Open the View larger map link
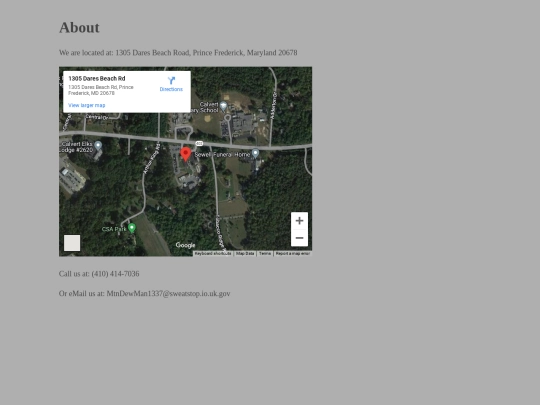The height and width of the screenshot is (405, 540). point(87,105)
